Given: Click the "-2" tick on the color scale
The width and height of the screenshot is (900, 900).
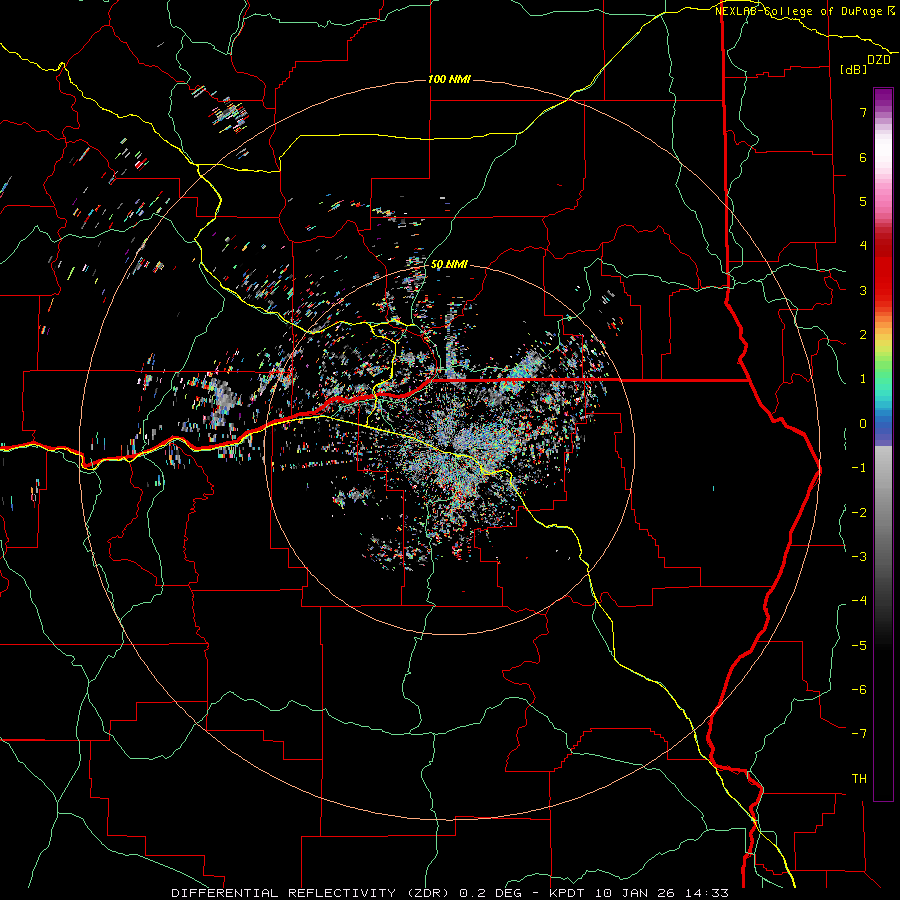Looking at the screenshot, I should 859,512.
